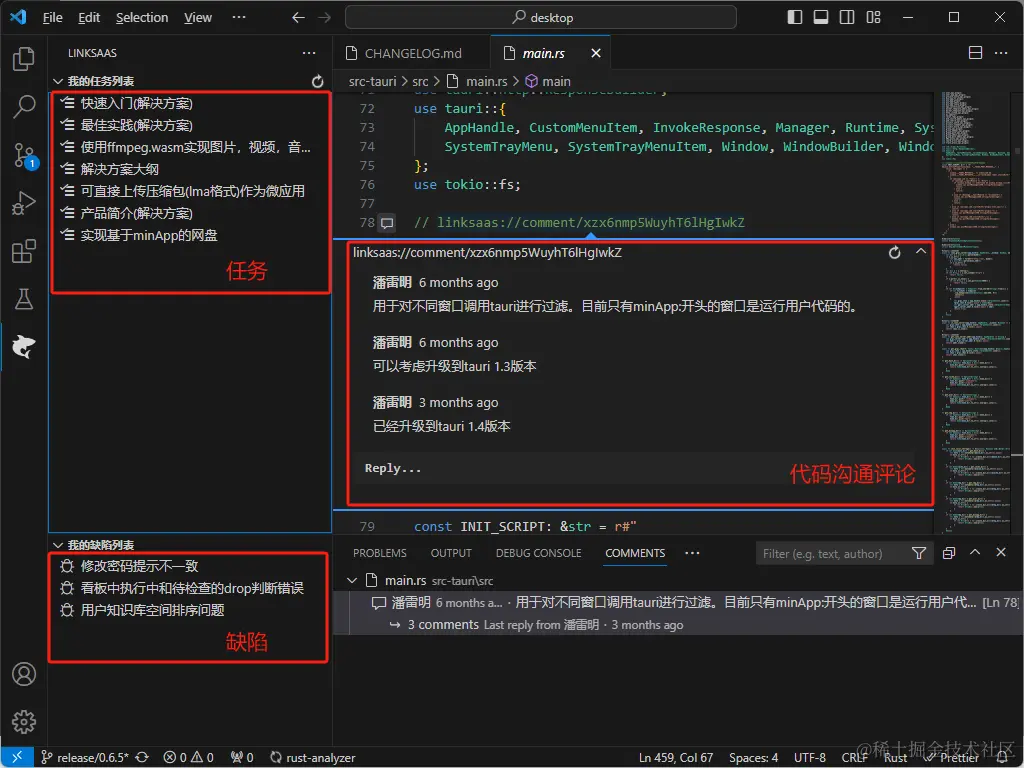Open the Explorer view in activity bar
Screen dimensions: 1024x768
tap(24, 59)
